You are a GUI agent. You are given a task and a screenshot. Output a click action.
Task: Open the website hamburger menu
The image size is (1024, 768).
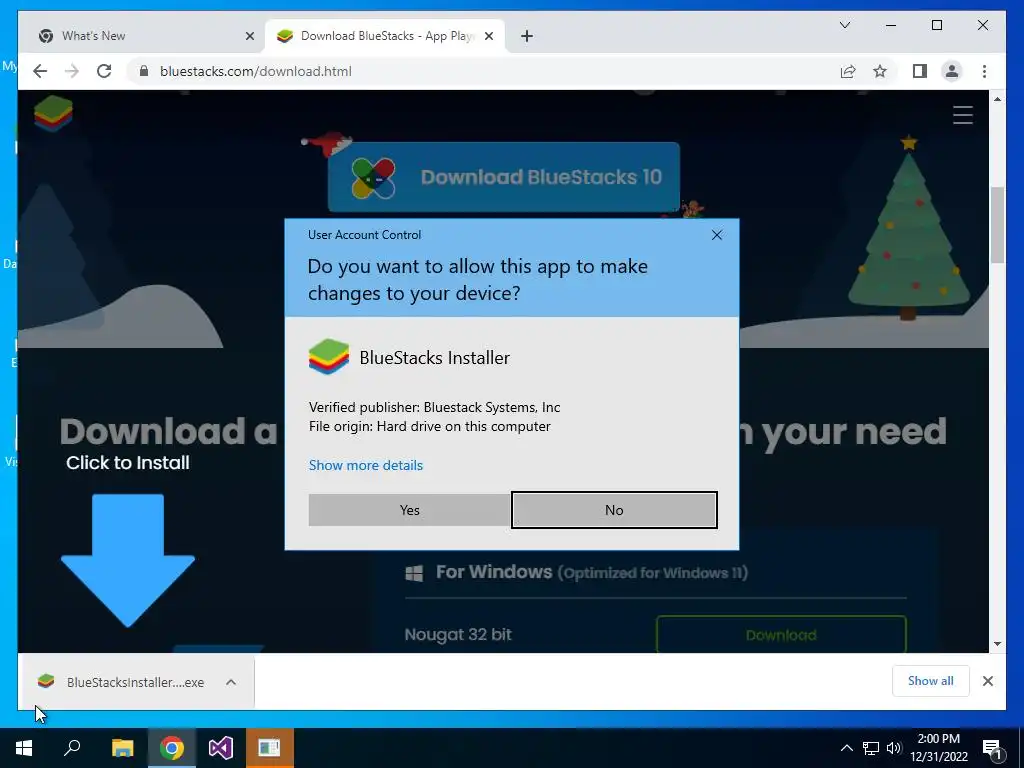click(x=963, y=115)
